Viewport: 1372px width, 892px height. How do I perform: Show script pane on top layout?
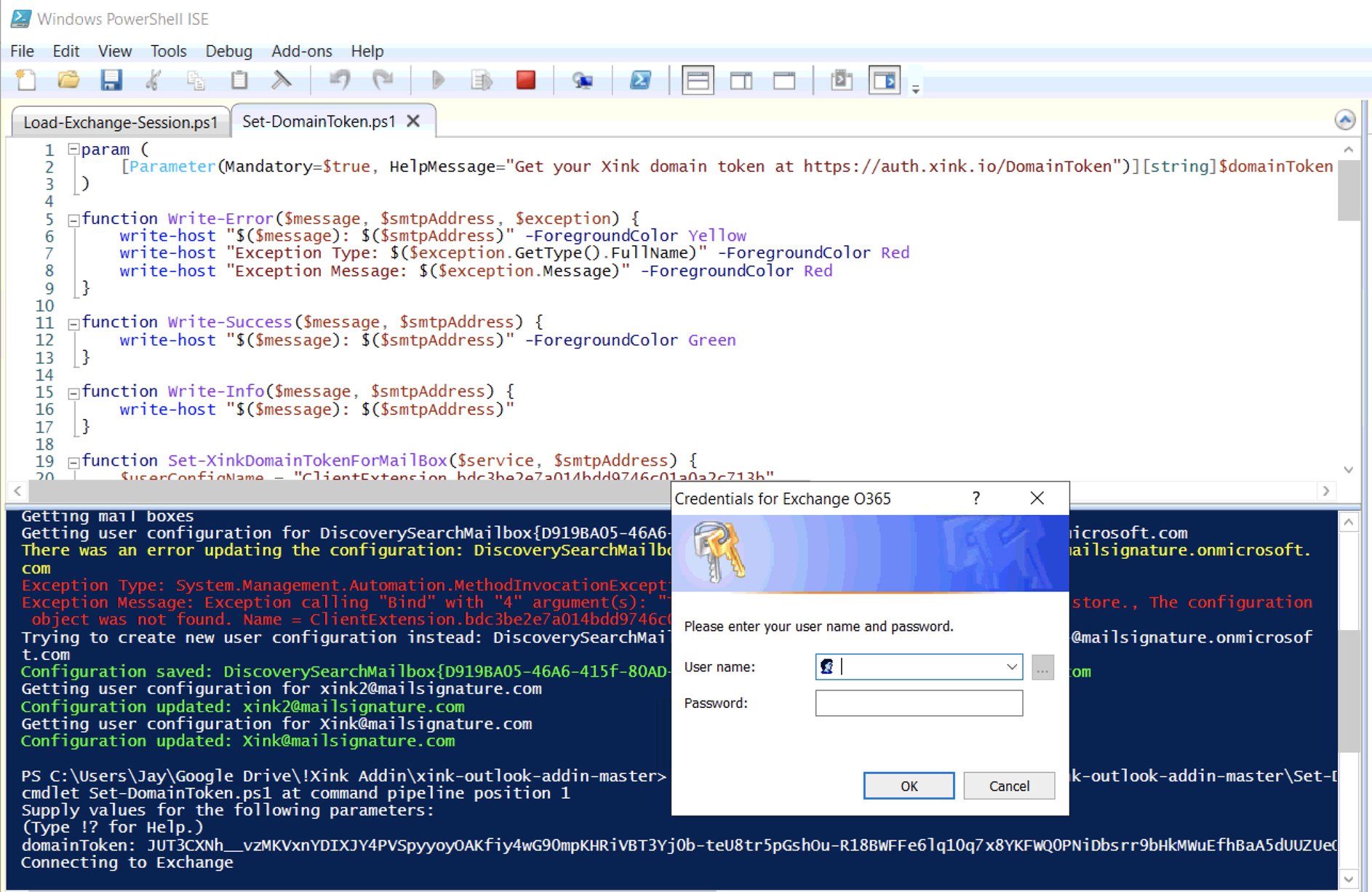point(698,80)
